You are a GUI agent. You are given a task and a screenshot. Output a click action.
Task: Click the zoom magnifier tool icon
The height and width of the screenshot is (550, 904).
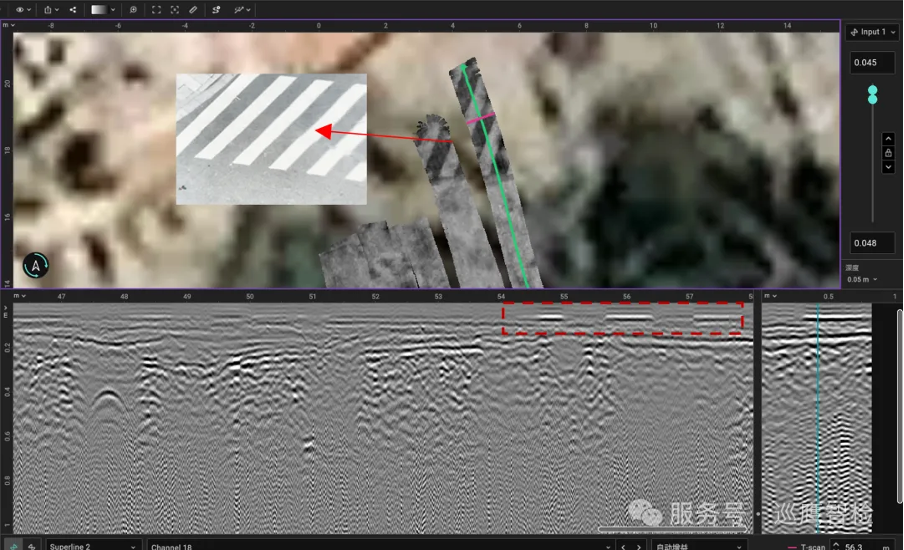(x=134, y=9)
